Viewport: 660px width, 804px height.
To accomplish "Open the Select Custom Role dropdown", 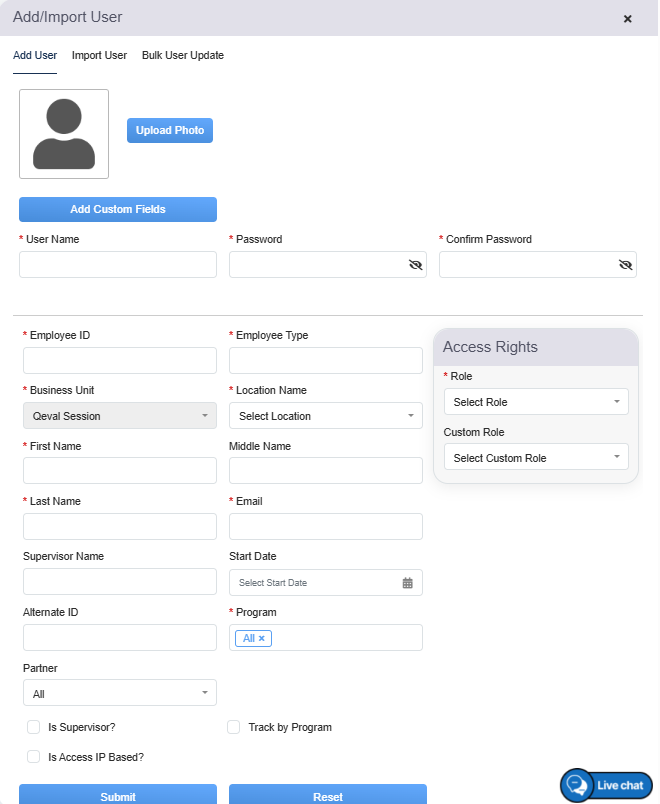I will click(536, 458).
